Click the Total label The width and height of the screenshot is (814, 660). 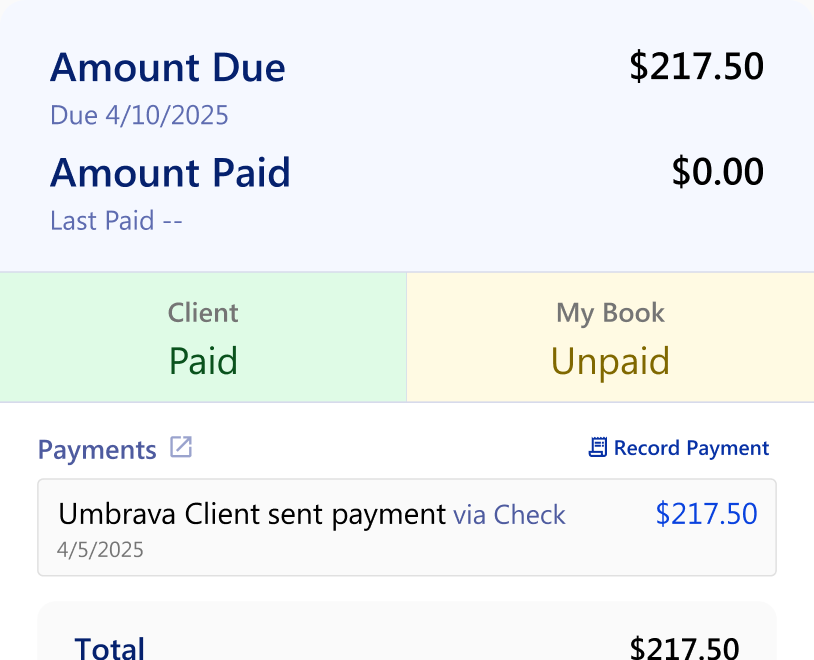point(110,648)
